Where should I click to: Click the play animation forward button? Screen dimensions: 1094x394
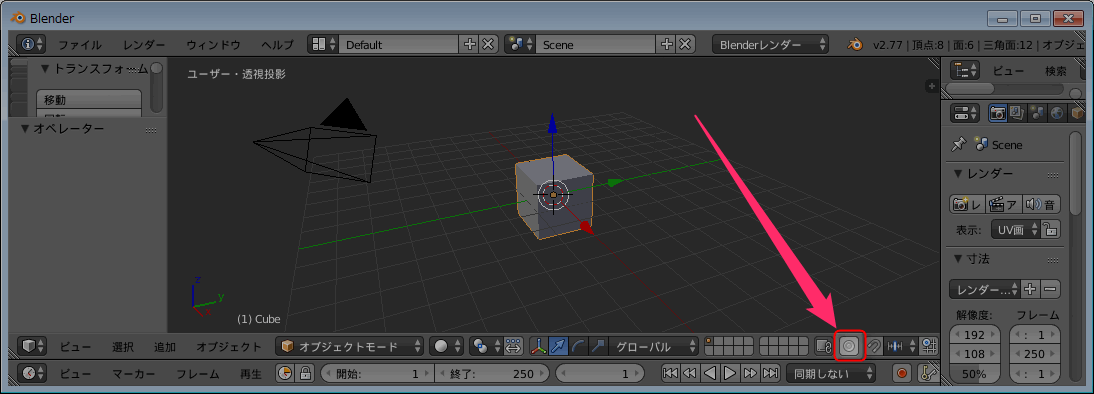[730, 374]
